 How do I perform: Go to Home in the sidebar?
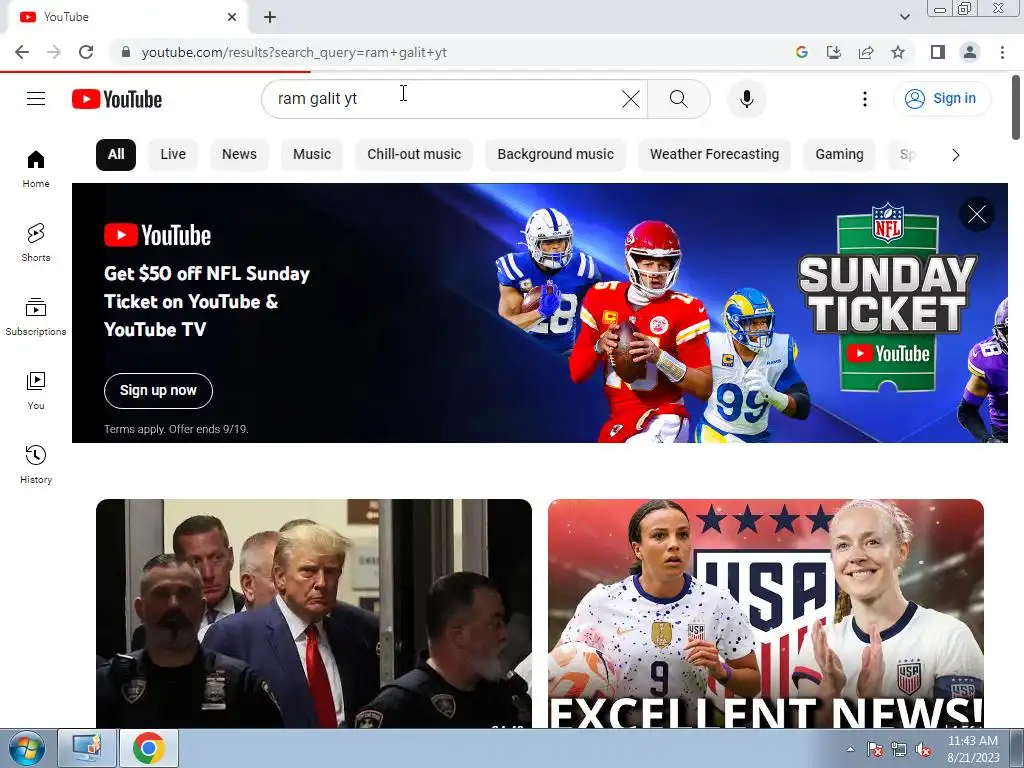point(36,169)
